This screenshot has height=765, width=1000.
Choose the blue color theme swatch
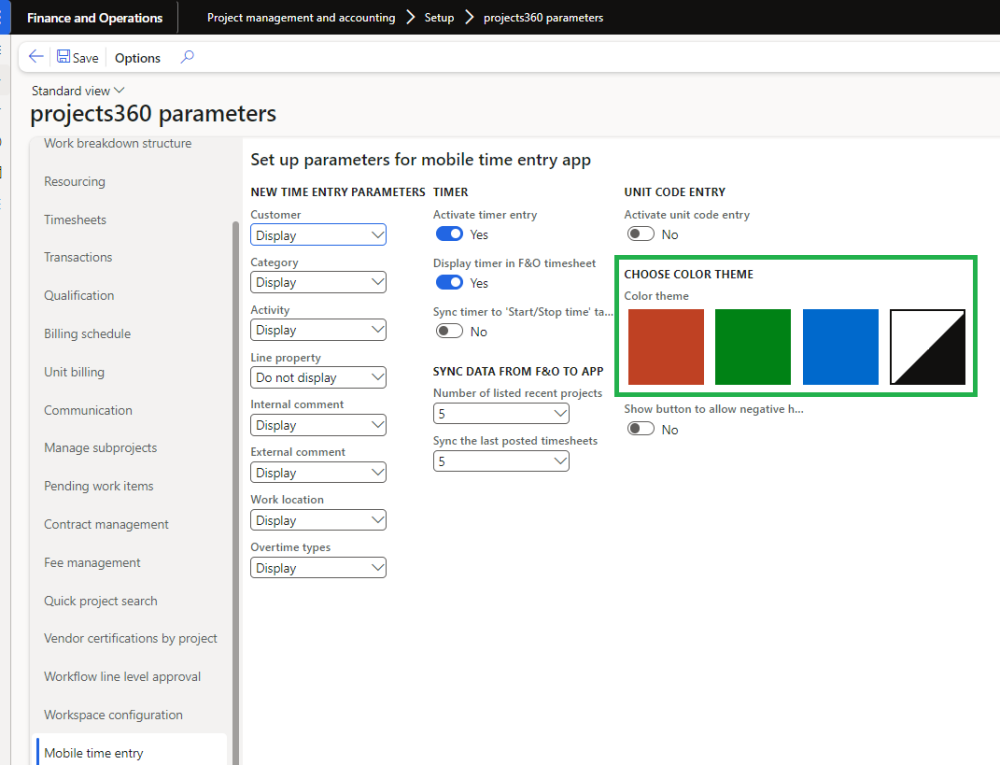840,347
